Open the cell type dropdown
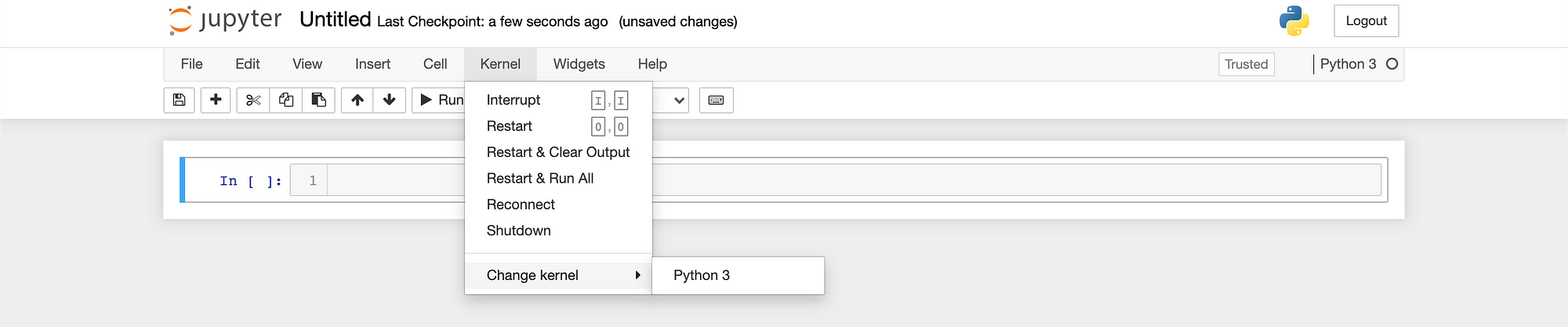This screenshot has height=327, width=1568. 670,100
